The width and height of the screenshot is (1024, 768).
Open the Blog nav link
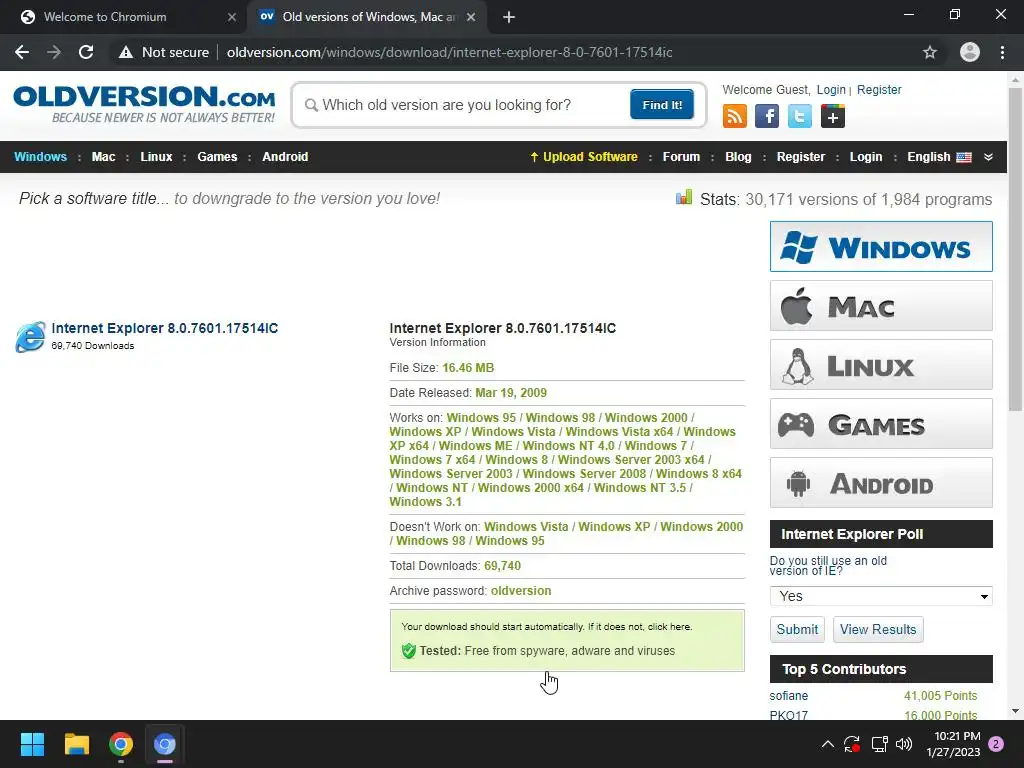[738, 157]
